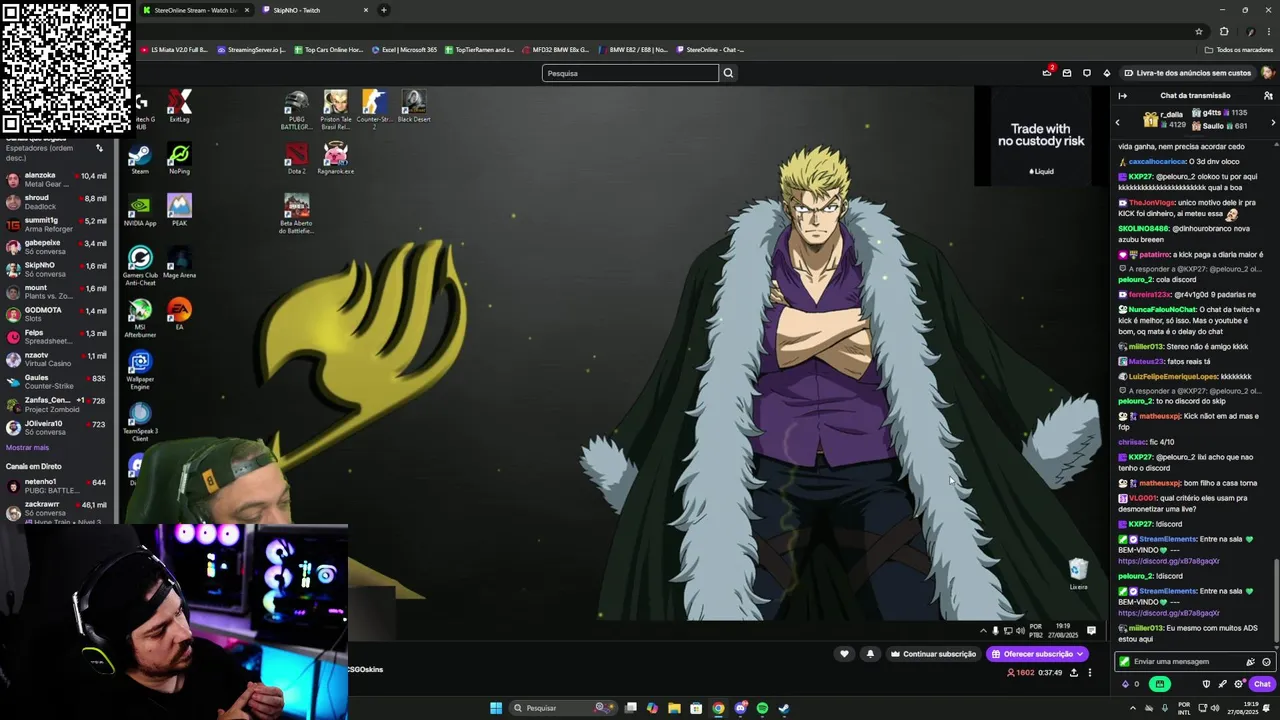This screenshot has width=1280, height=720.
Task: Bookmark this page with star icon
Action: [1198, 31]
